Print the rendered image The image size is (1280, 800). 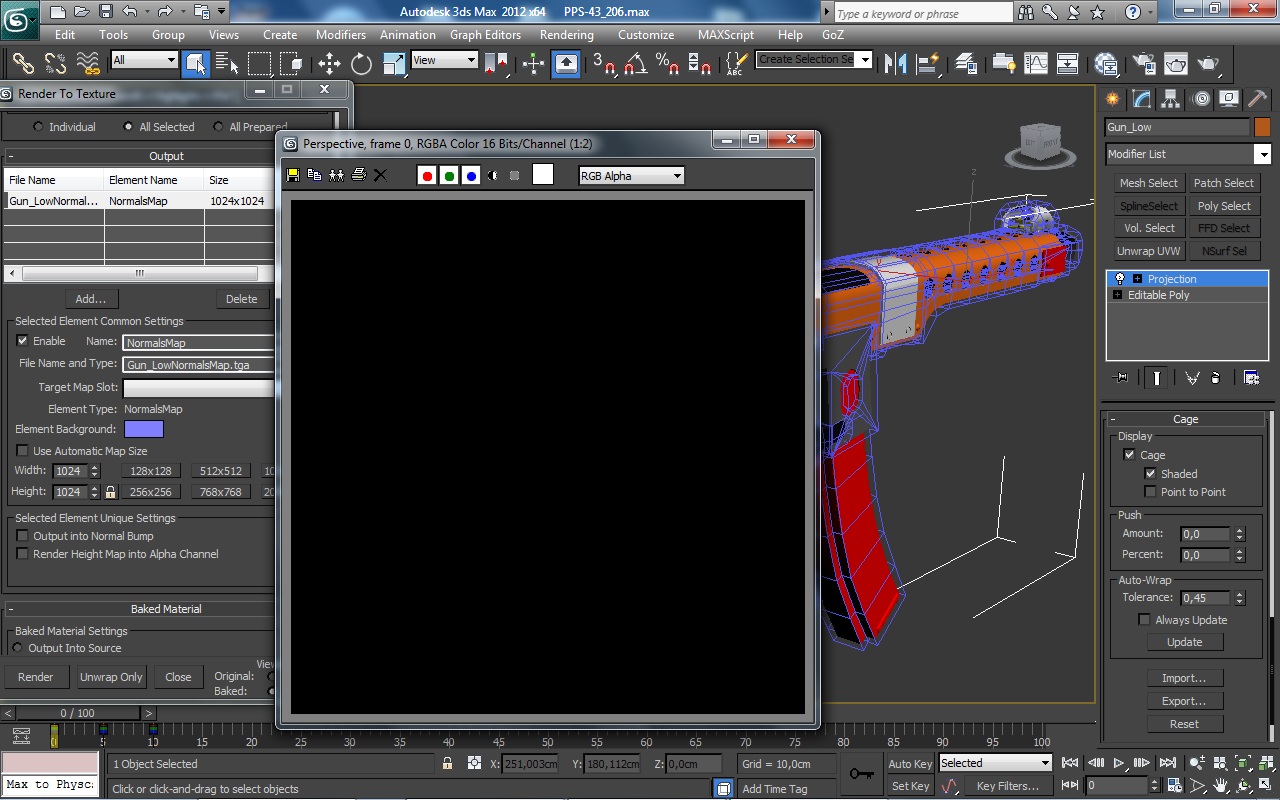[358, 175]
